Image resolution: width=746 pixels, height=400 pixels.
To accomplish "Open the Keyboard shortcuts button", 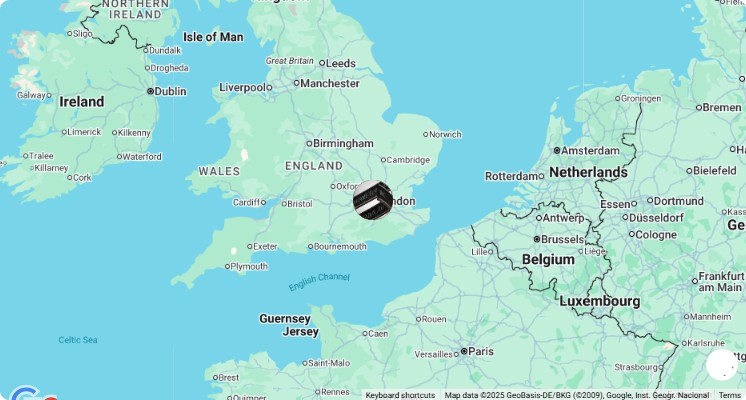I will (400, 395).
